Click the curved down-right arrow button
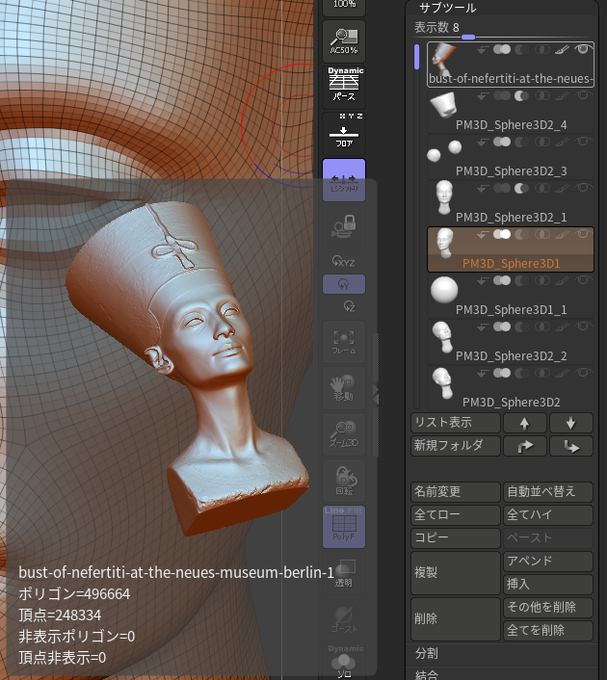 pyautogui.click(x=571, y=446)
